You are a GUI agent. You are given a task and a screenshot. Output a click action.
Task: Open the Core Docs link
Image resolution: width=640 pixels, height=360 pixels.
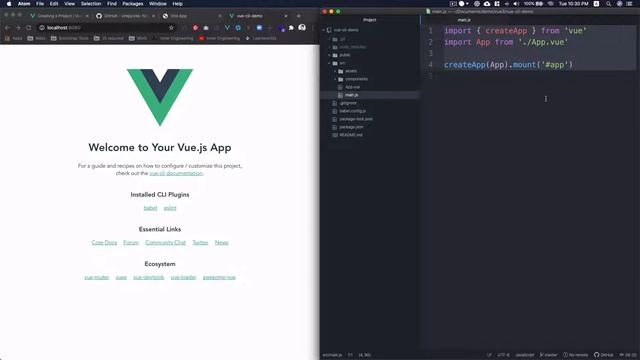click(x=104, y=242)
